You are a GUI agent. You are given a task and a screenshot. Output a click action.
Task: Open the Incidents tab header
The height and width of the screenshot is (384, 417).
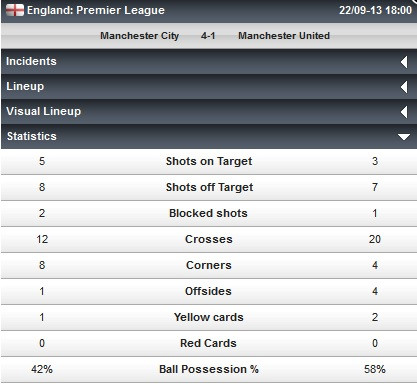pyautogui.click(x=209, y=61)
